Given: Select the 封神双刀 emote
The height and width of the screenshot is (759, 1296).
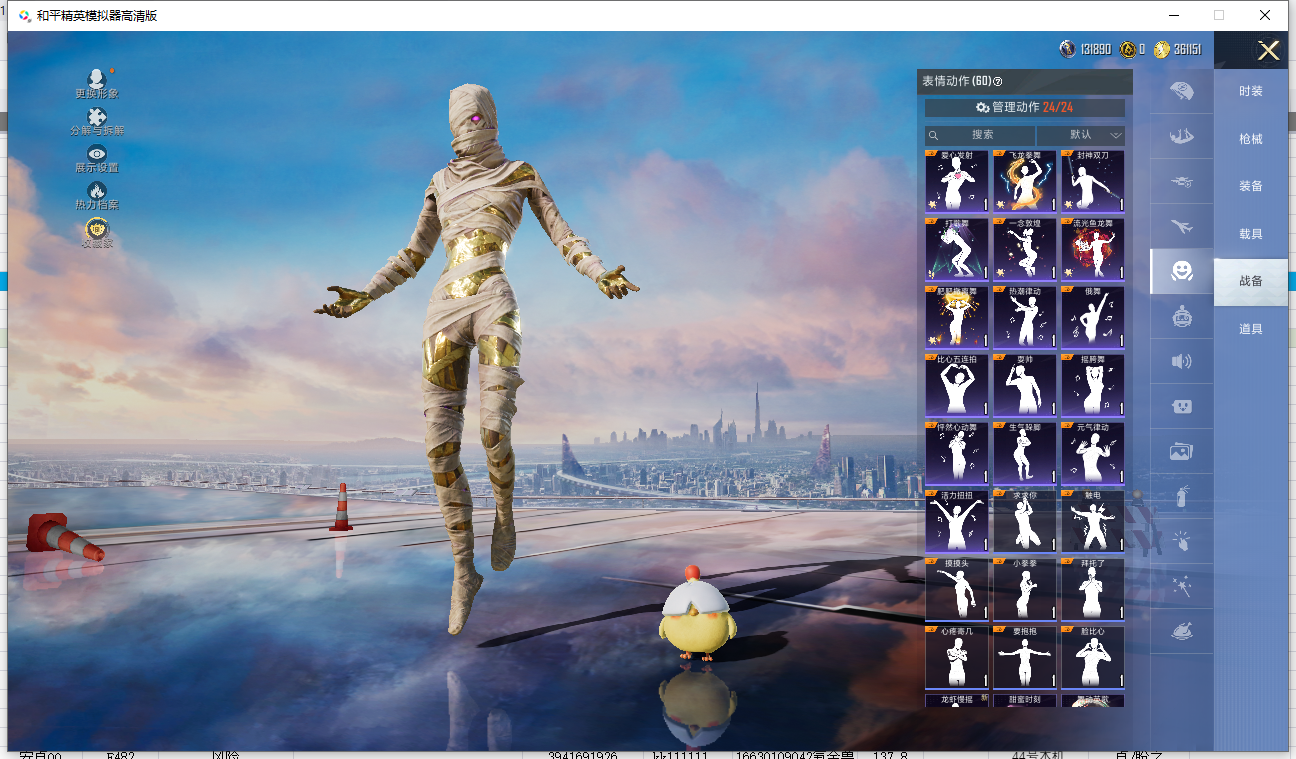Looking at the screenshot, I should pyautogui.click(x=1093, y=181).
